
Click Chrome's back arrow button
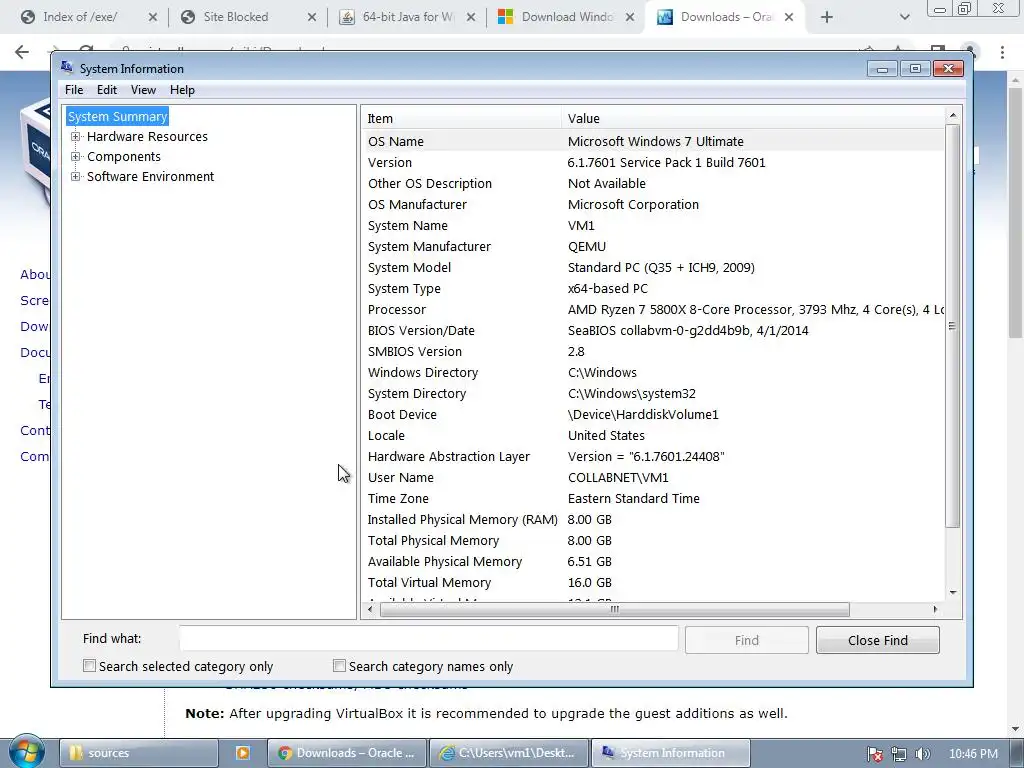point(22,52)
